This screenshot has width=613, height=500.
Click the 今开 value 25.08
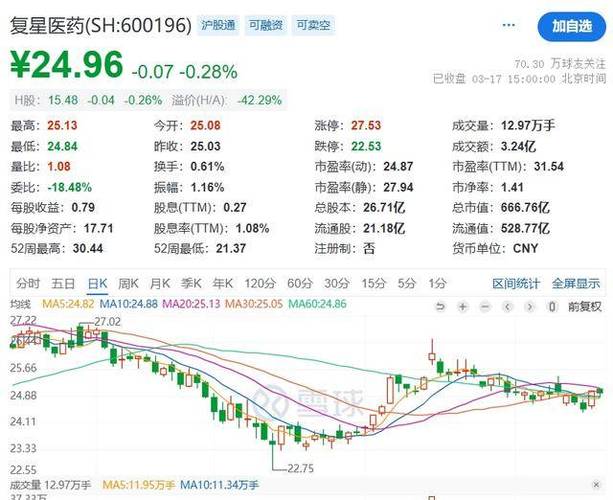[206, 125]
